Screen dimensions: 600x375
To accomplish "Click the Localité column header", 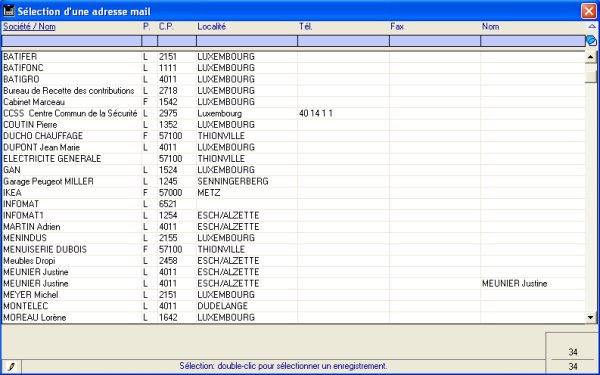I will coord(212,26).
